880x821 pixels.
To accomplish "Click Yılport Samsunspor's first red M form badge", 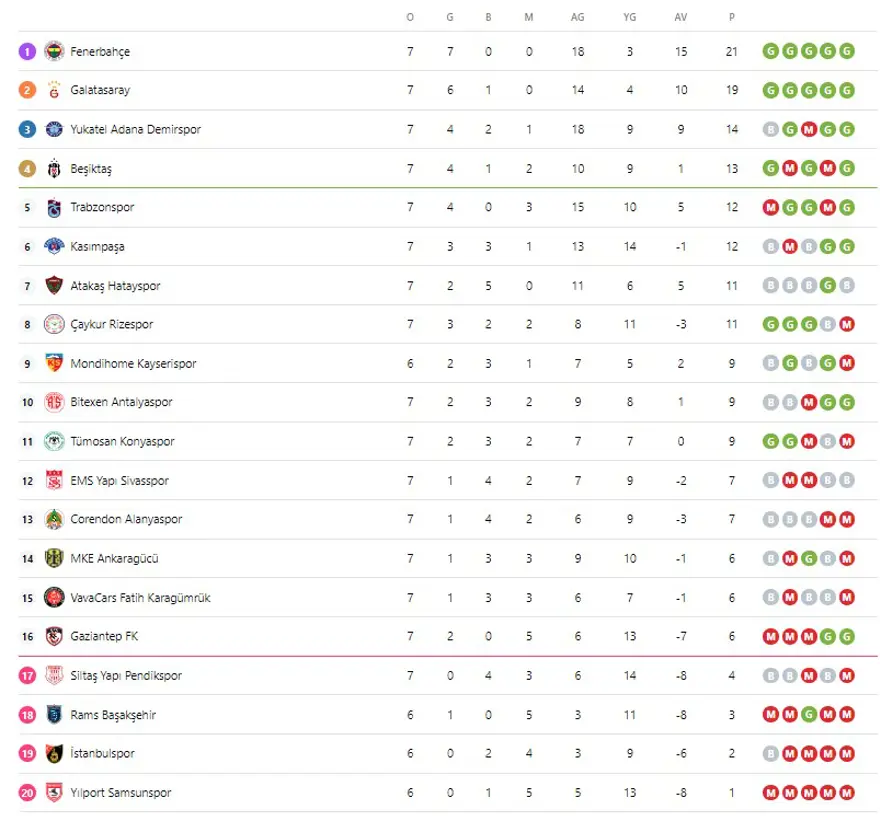I will pos(770,793).
